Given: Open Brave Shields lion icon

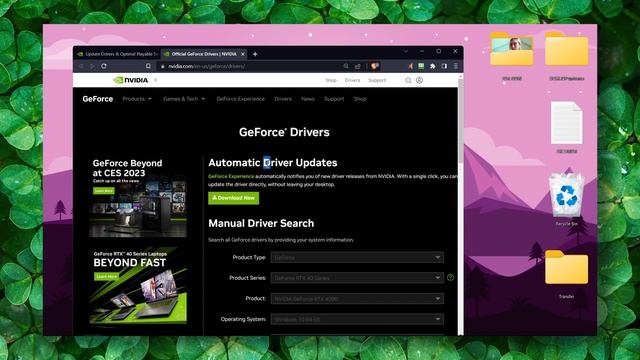Looking at the screenshot, I should (374, 66).
